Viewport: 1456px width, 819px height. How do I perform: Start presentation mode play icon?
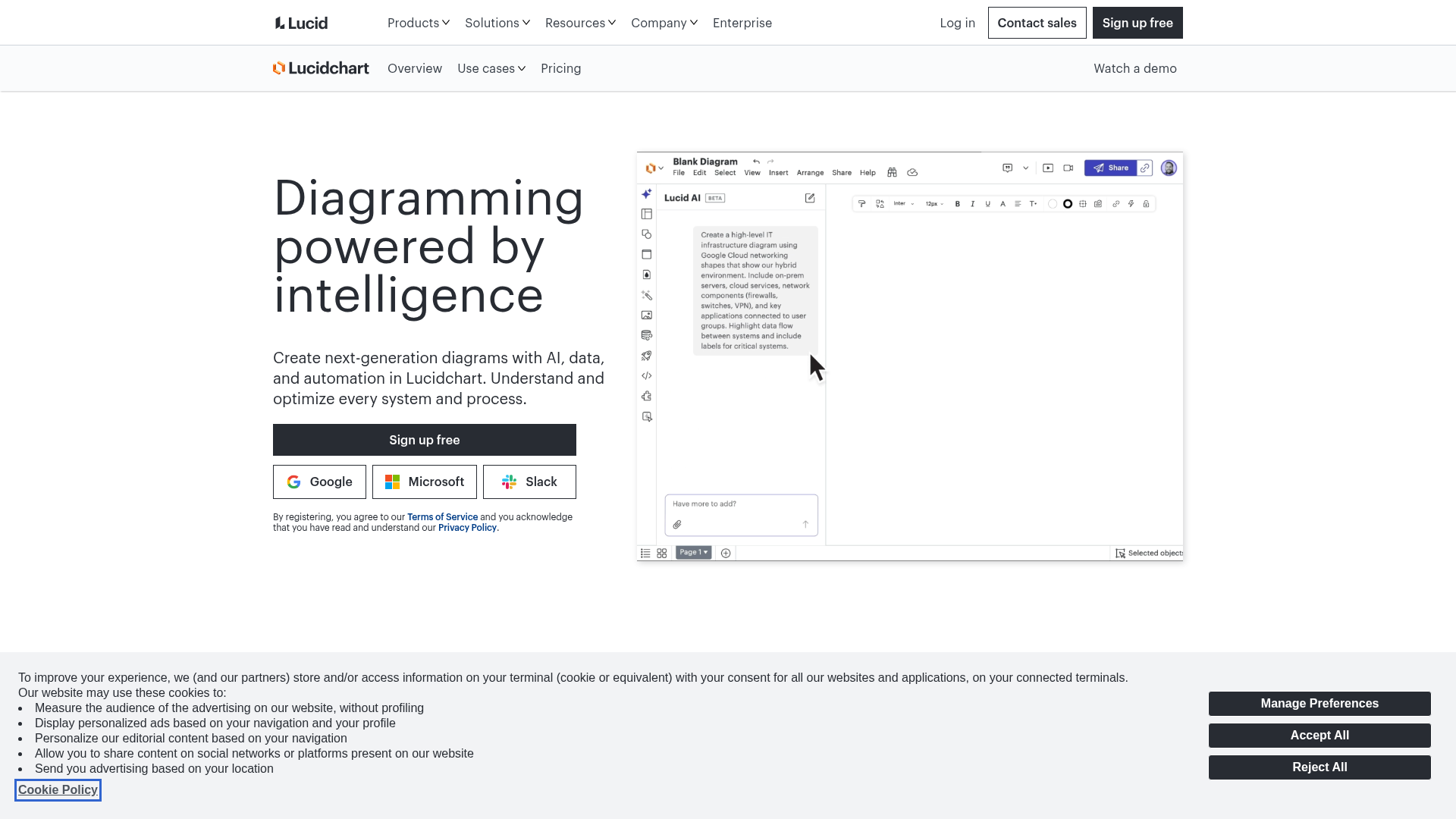click(1048, 168)
